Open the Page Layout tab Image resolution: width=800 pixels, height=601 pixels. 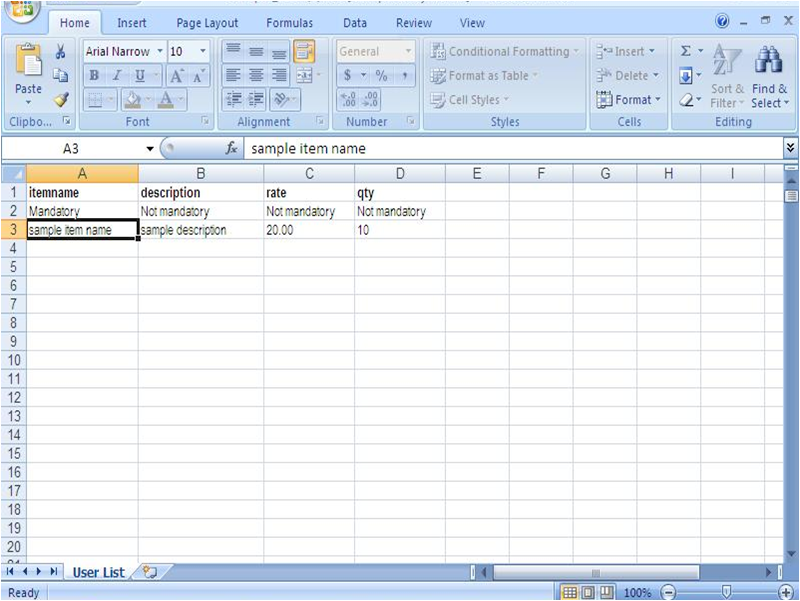207,23
